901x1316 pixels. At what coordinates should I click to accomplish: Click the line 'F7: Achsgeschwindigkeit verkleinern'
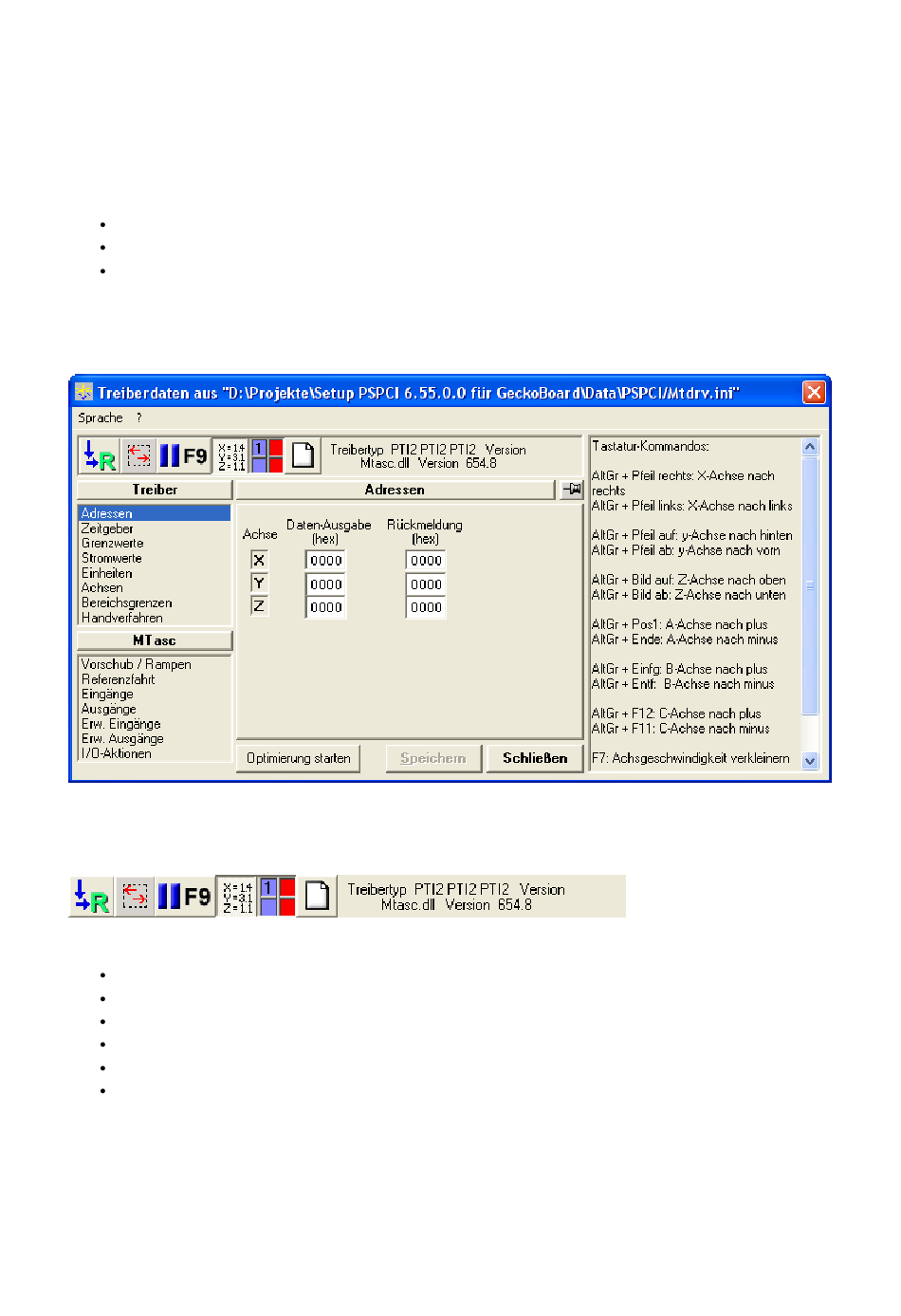click(x=690, y=758)
